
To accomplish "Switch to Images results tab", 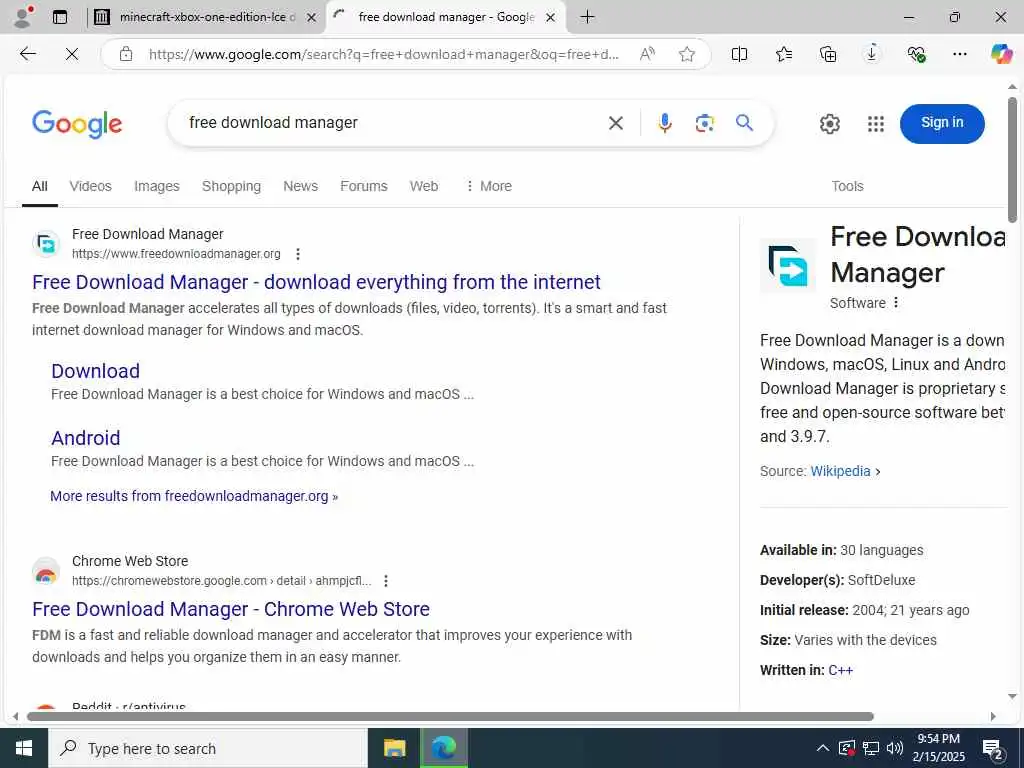I will [157, 186].
